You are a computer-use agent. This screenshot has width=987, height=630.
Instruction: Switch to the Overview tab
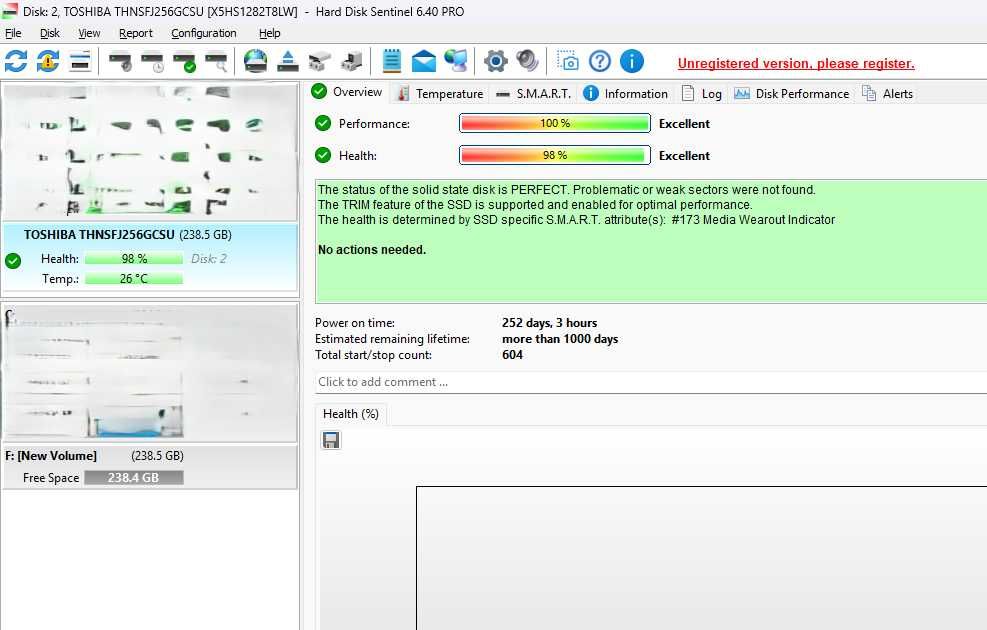pos(347,92)
